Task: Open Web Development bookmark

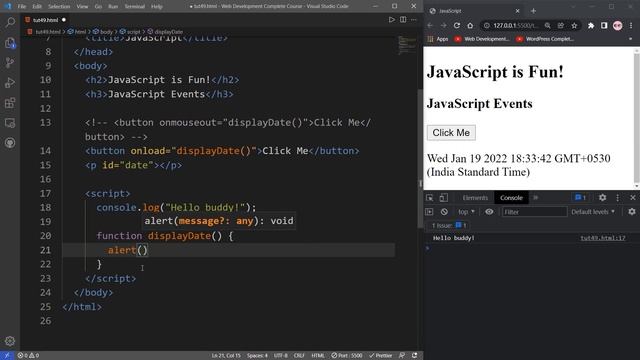Action: 482,39
